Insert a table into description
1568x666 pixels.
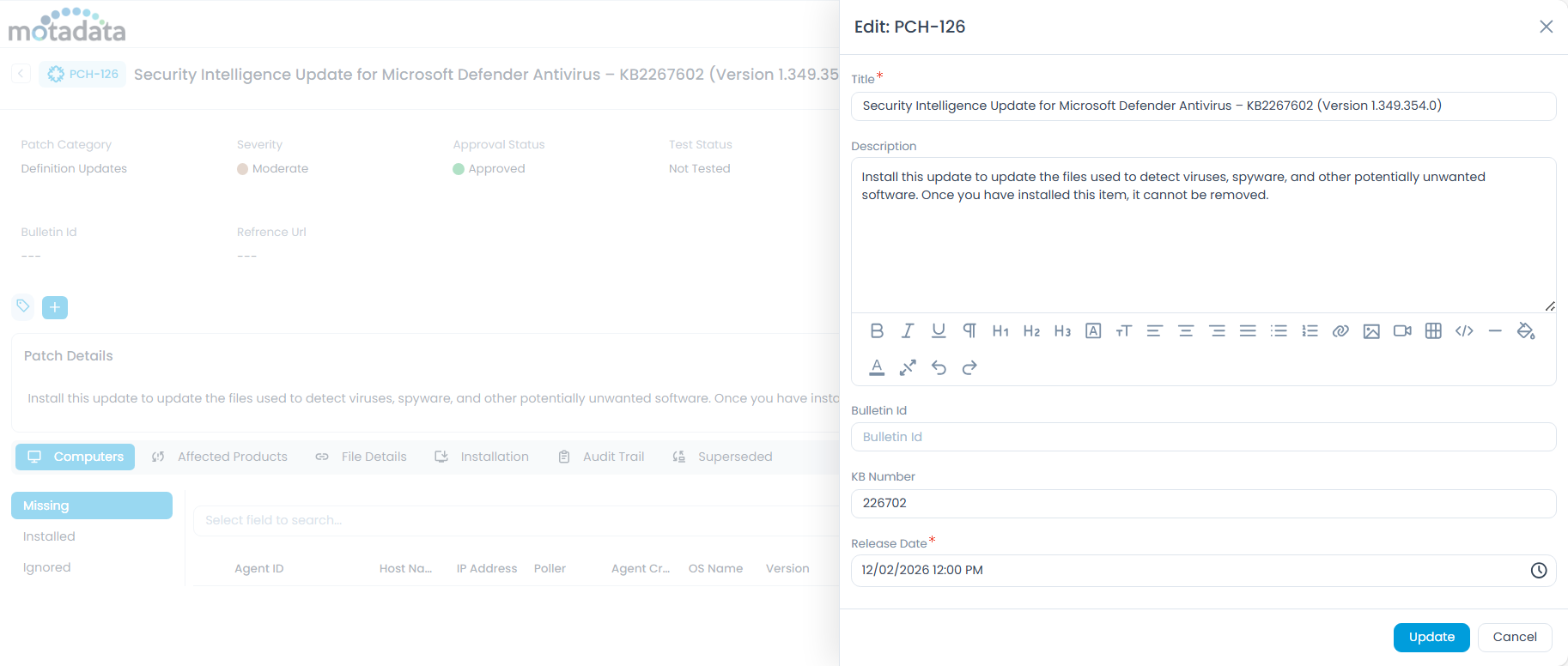(1433, 331)
